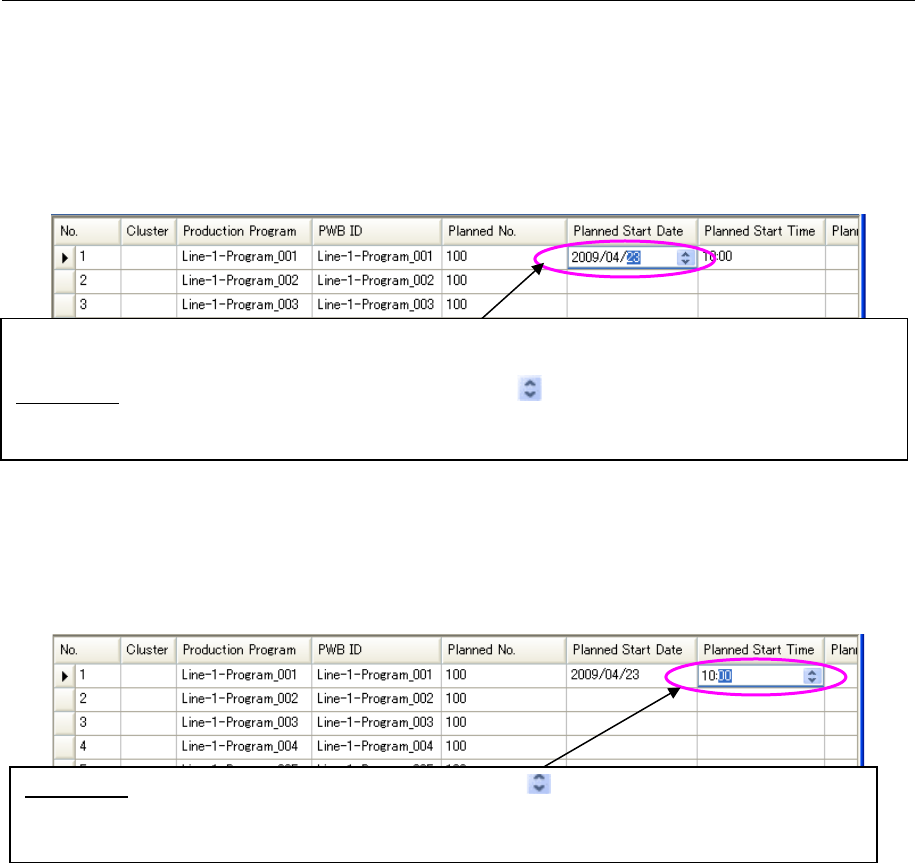This screenshot has width=915, height=863.
Task: Select row 1 via its arrow selector in lower table
Action: click(65, 676)
